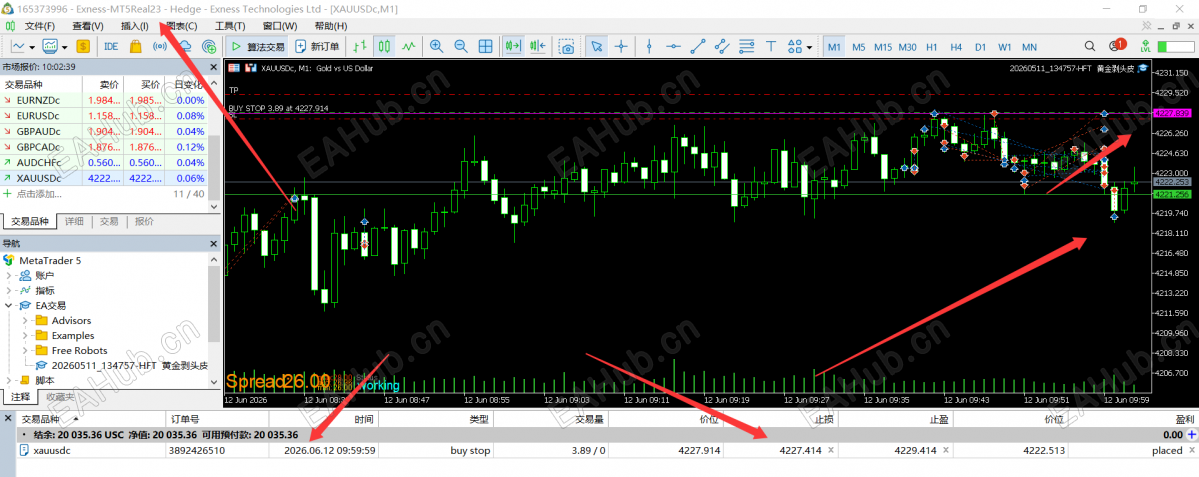
Task: Open account notifications icon with badge
Action: point(1117,46)
